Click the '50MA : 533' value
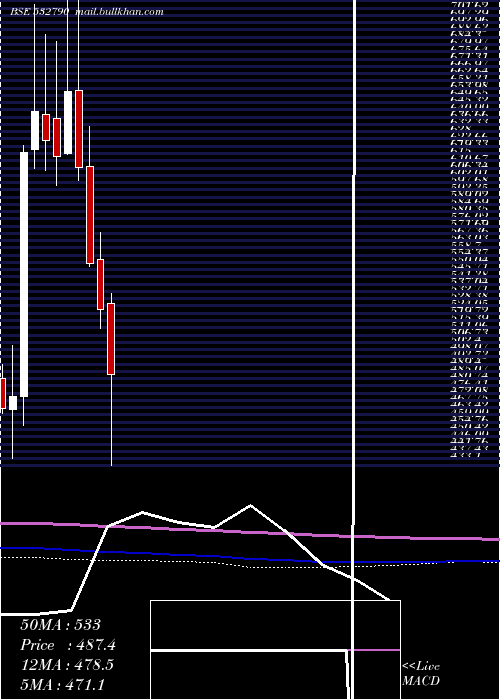500x700 pixels. [x=61, y=625]
